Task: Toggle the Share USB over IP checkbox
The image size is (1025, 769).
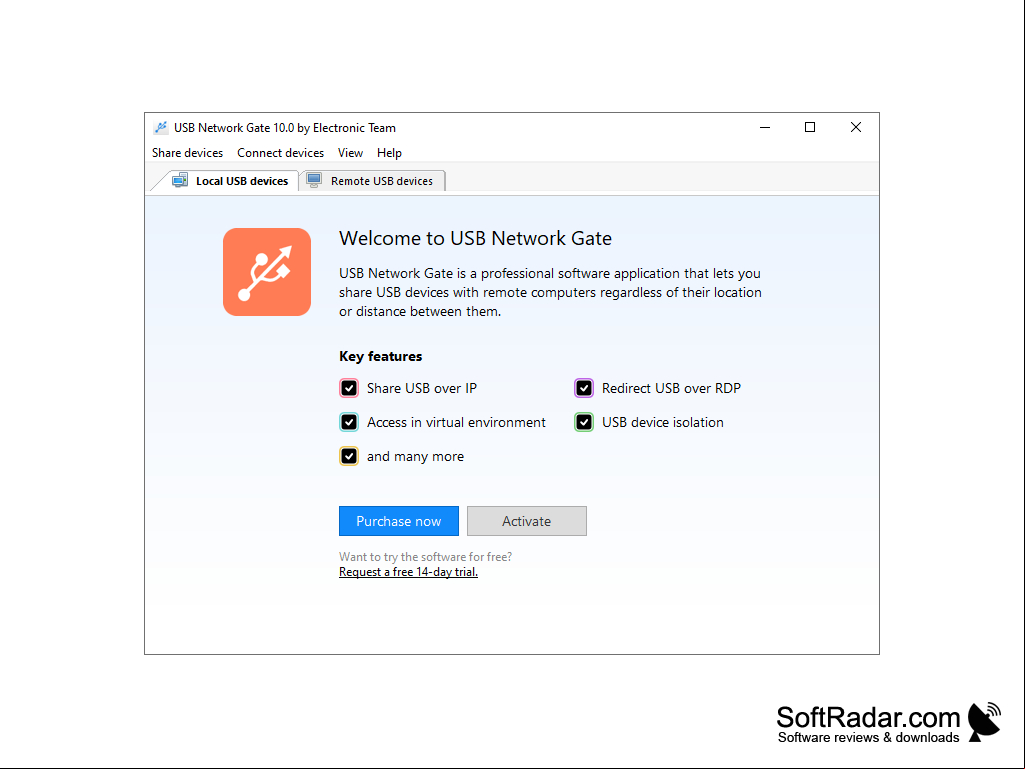Action: point(349,388)
